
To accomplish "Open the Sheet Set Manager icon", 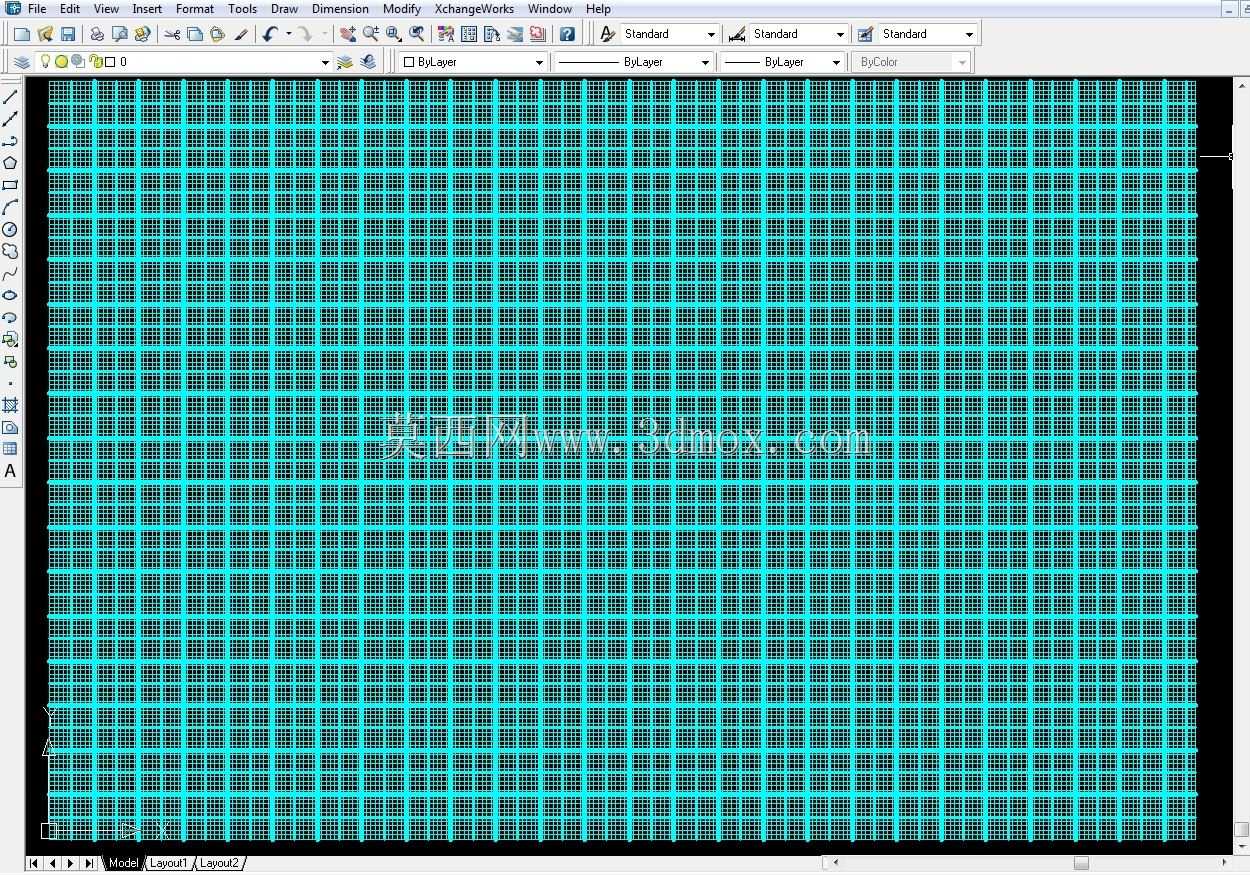I will [515, 34].
